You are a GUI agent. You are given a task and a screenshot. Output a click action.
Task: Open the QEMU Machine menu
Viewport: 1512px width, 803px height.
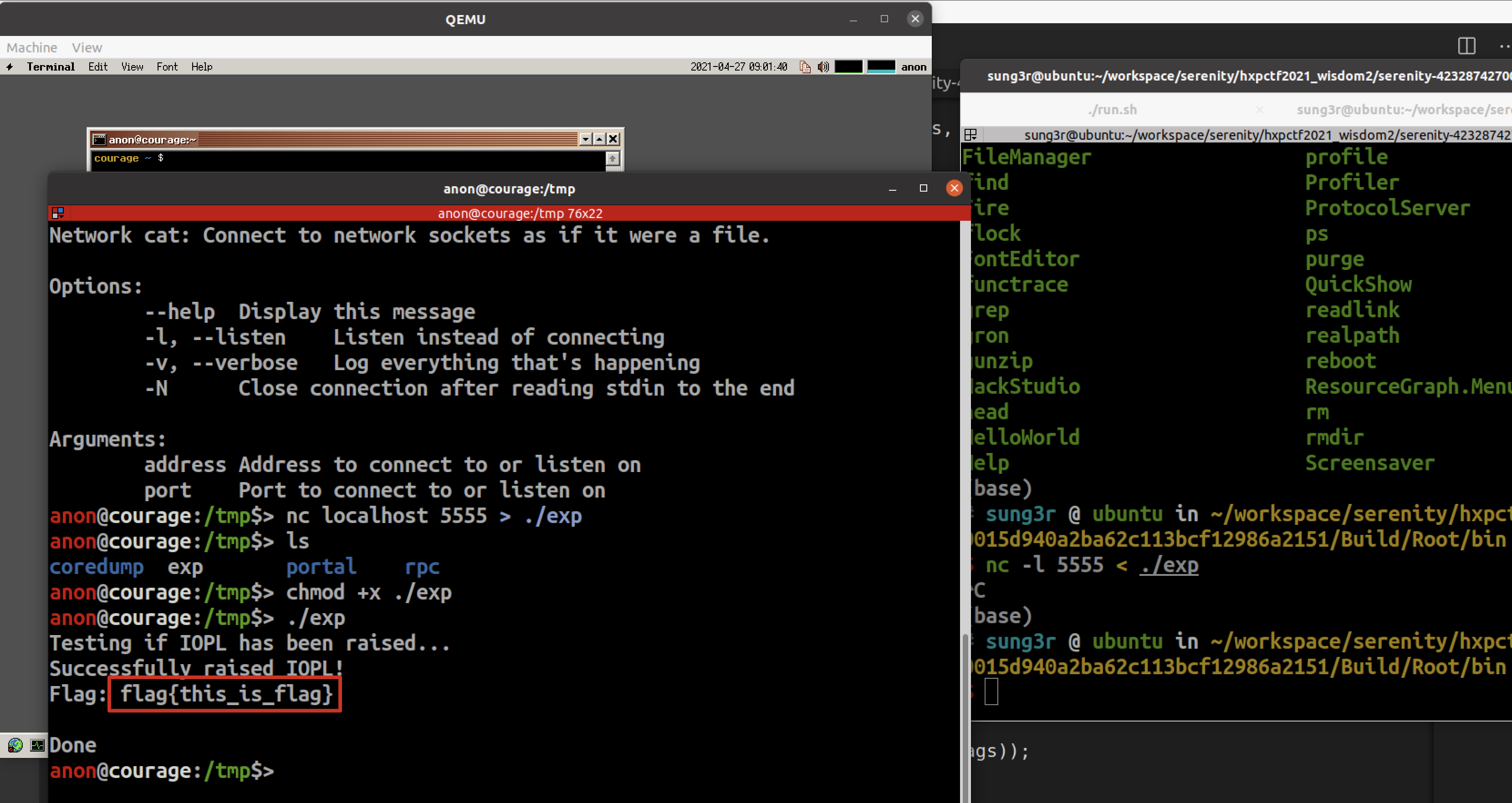coord(32,47)
